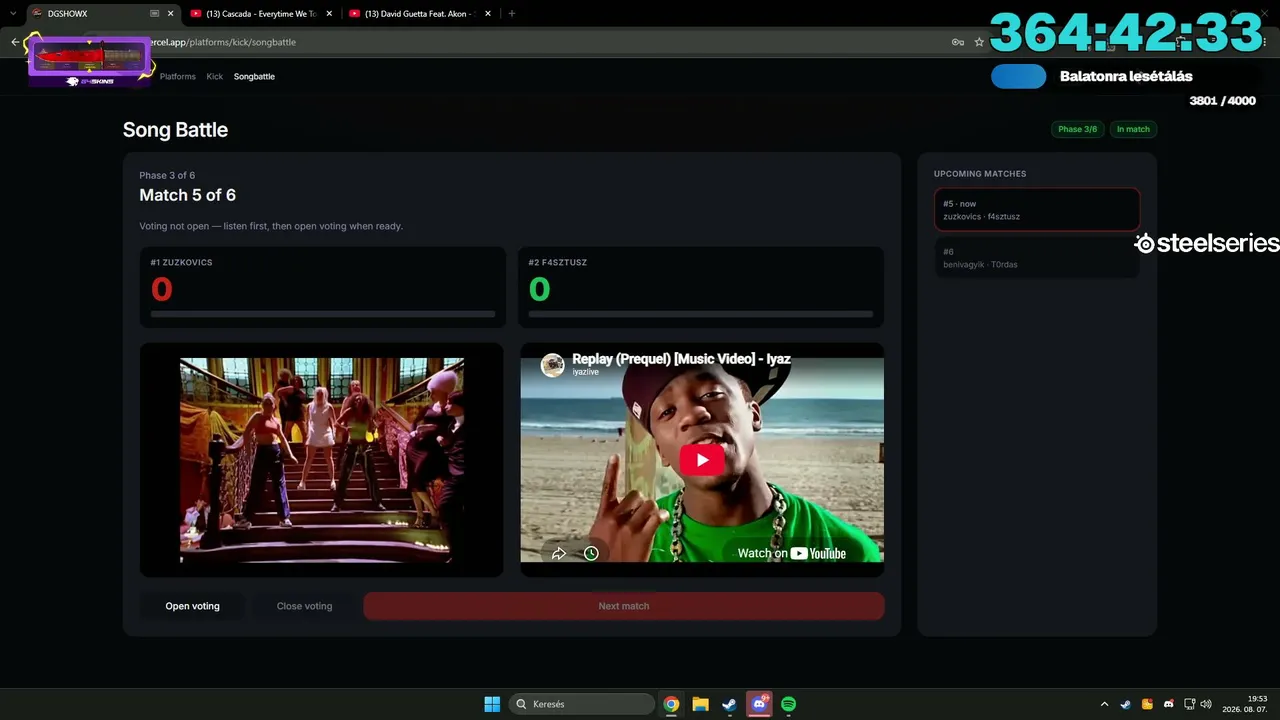
Task: Go back with the browser back arrow
Action: [15, 42]
